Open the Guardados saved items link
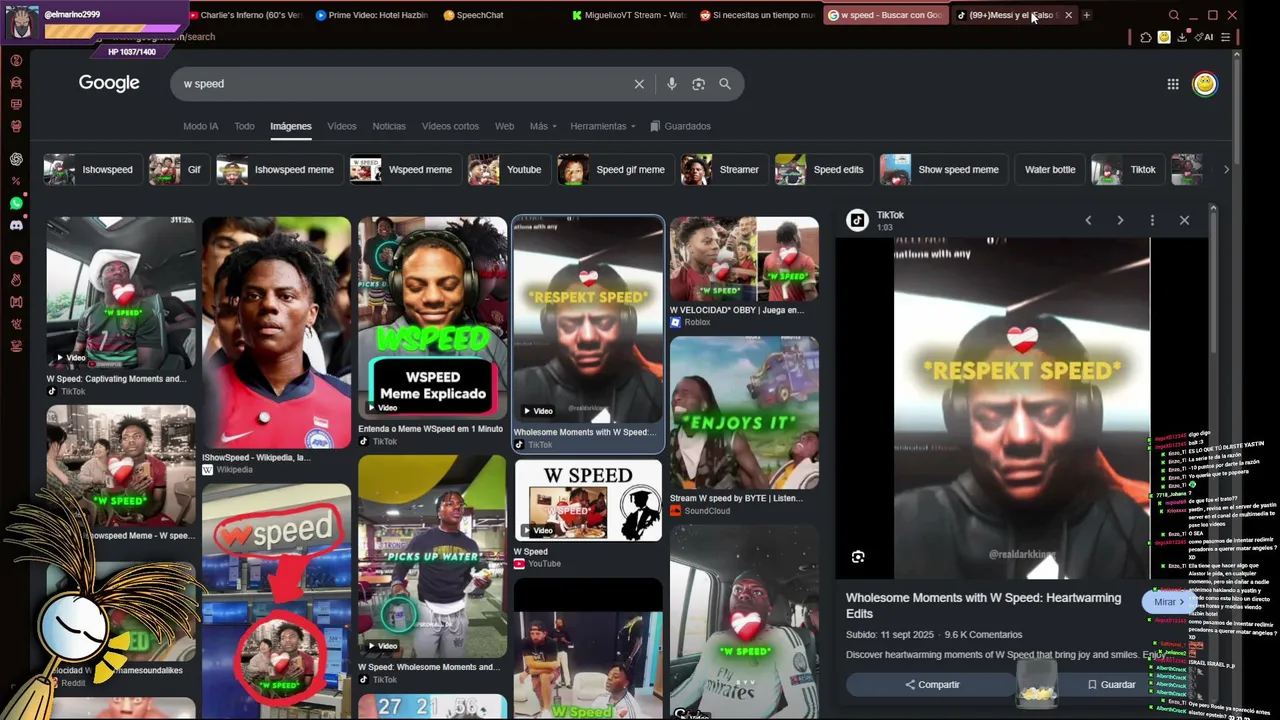 tap(681, 126)
